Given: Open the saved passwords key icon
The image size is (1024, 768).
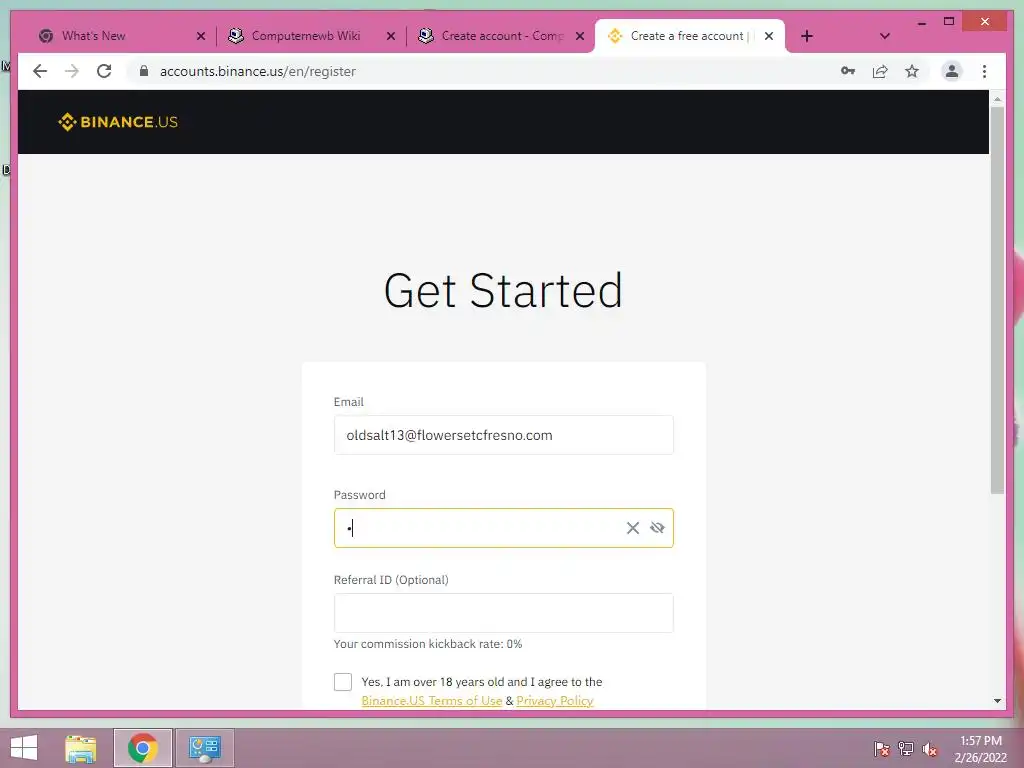Looking at the screenshot, I should click(848, 71).
